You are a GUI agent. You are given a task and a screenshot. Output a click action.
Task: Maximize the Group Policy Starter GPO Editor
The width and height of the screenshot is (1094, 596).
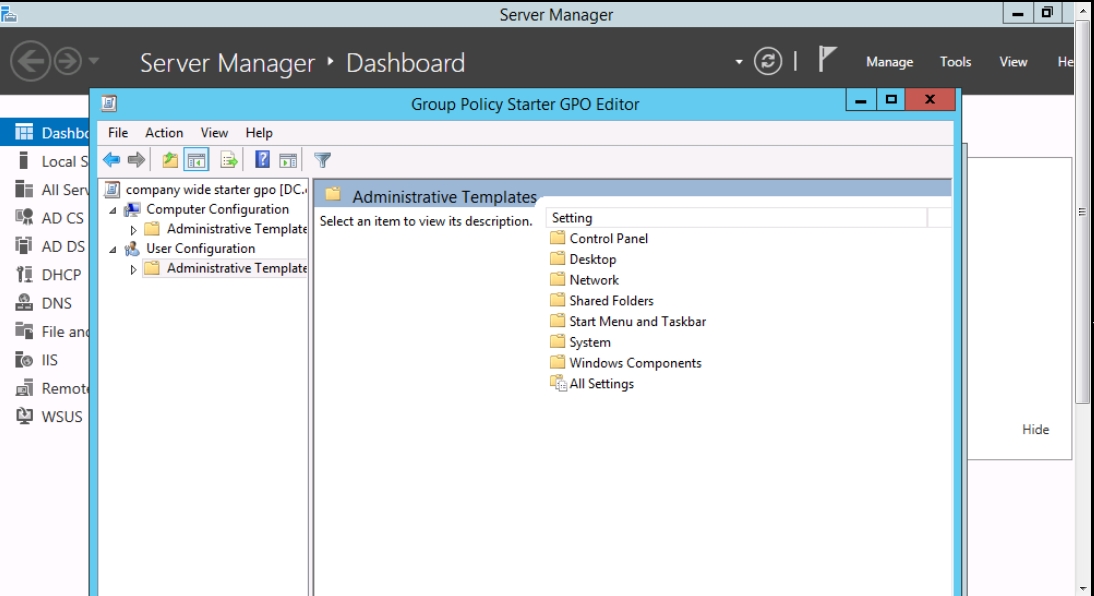pos(890,100)
